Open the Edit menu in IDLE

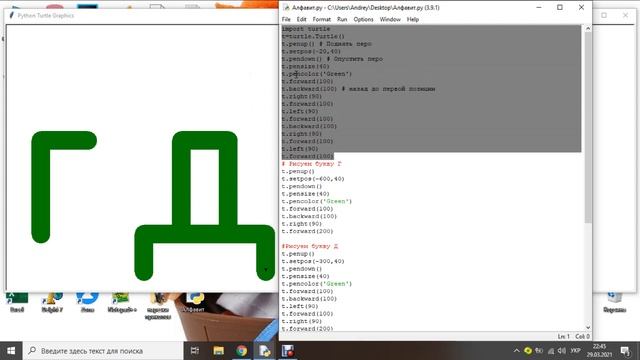tap(301, 19)
